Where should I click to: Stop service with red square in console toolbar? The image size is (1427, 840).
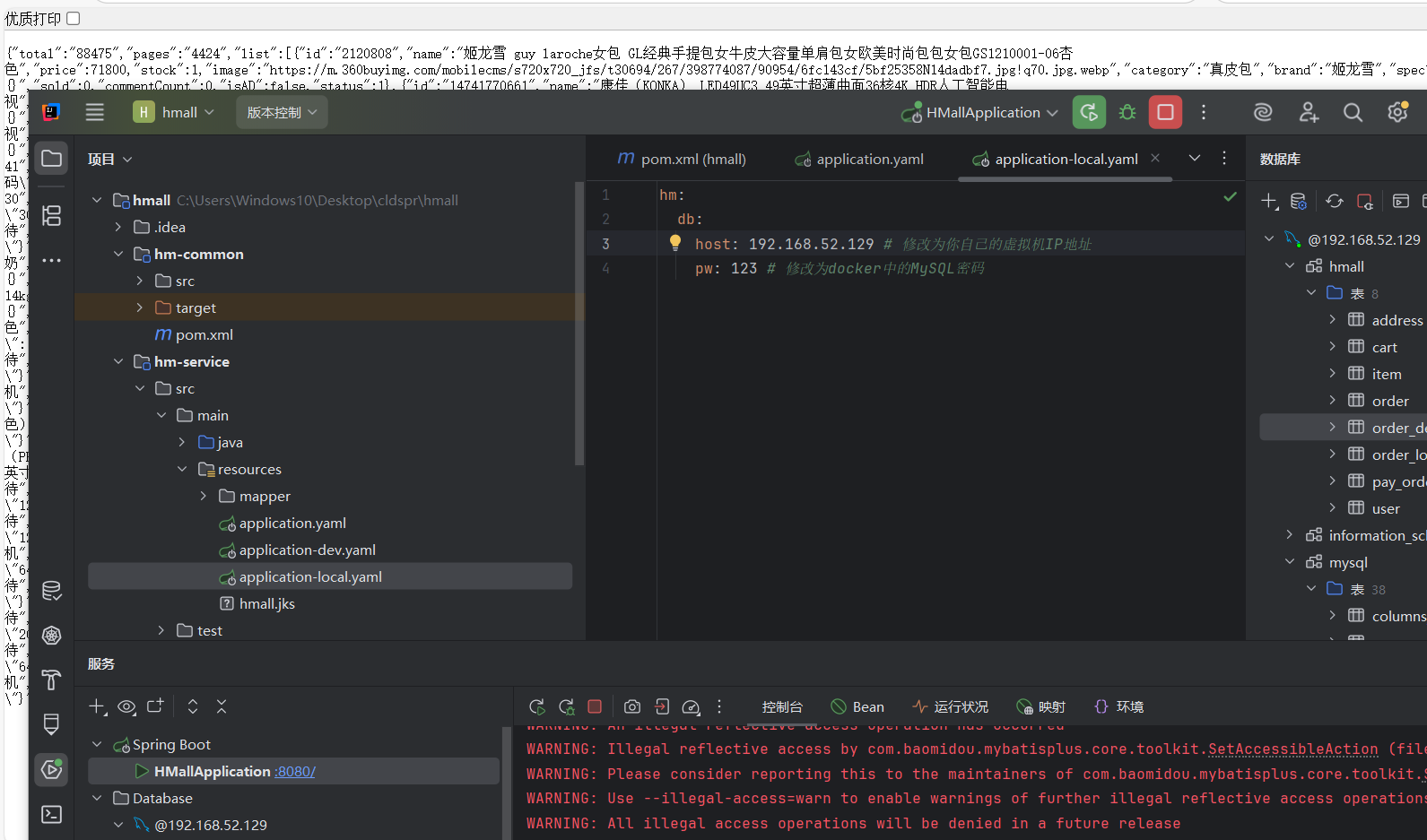coord(595,706)
